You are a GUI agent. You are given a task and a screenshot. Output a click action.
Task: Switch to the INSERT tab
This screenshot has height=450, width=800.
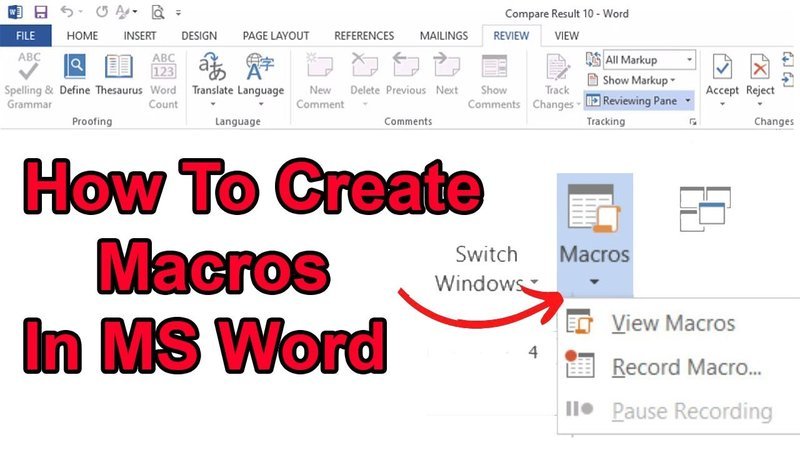[139, 36]
